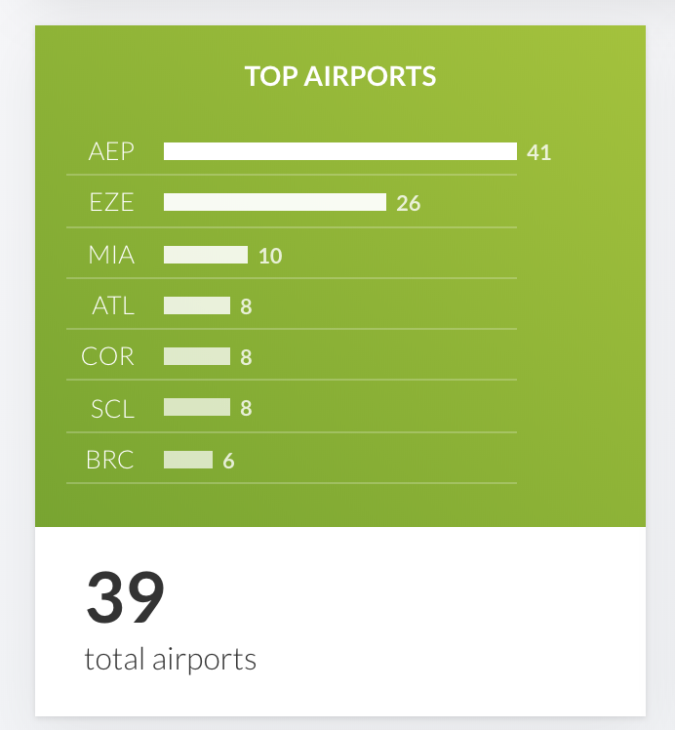Click the SCL airport label
The height and width of the screenshot is (730, 675).
(x=113, y=409)
